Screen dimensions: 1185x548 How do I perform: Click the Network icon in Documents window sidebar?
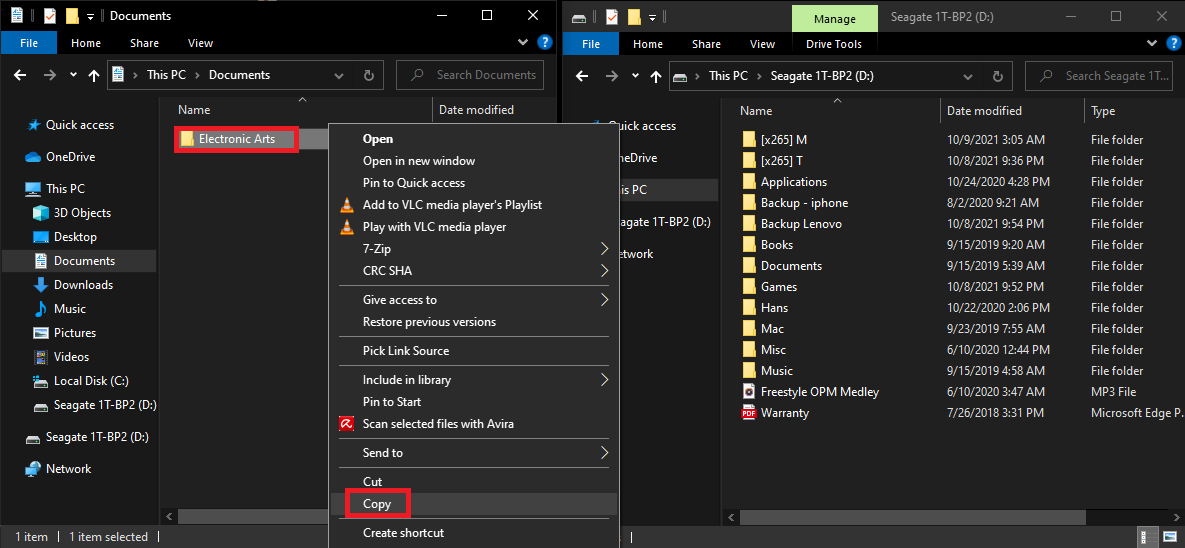(32, 469)
